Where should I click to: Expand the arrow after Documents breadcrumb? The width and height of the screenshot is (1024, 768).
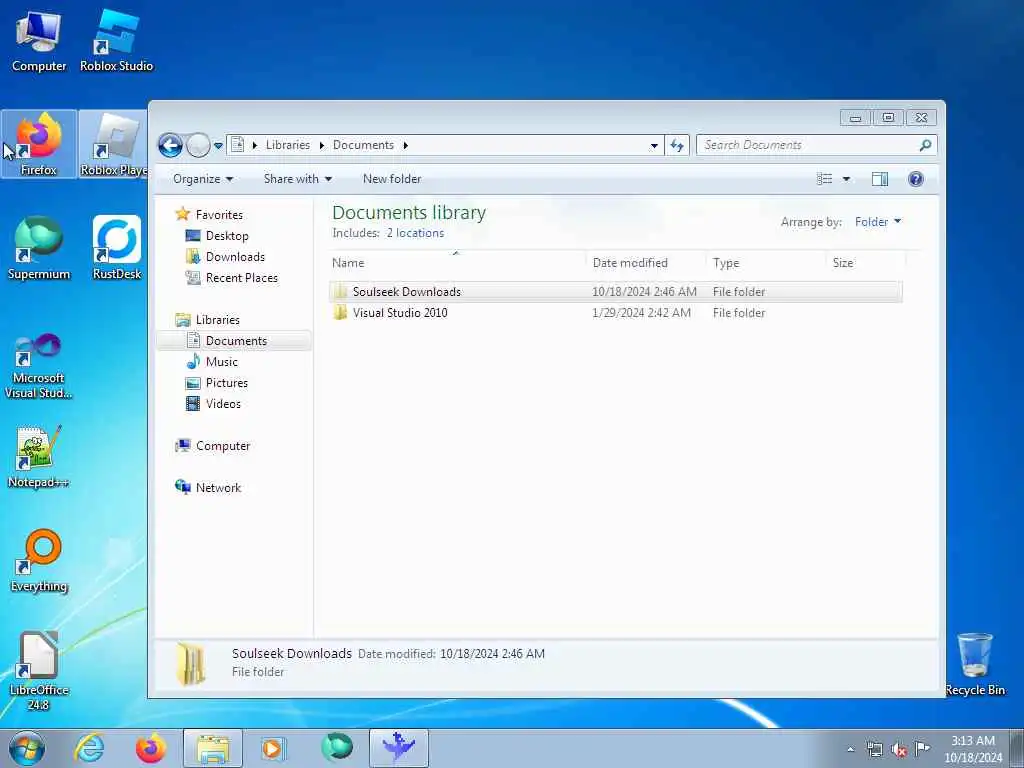(405, 146)
